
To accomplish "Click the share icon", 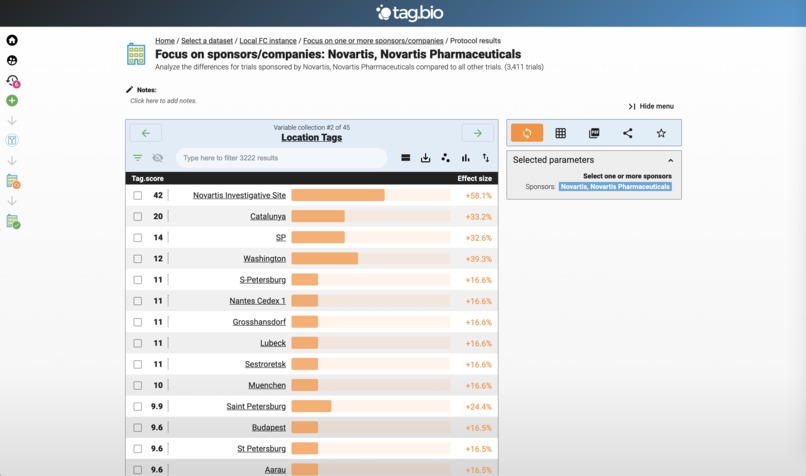I will click(x=628, y=133).
